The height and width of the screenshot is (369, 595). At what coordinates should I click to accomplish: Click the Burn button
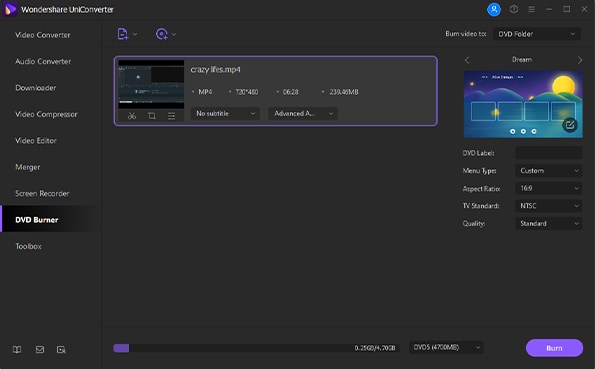point(554,348)
